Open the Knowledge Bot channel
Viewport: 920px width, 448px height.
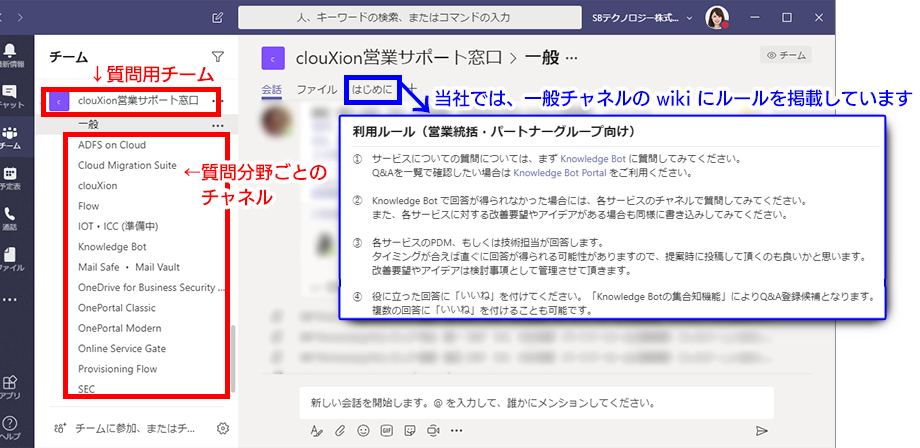click(112, 247)
